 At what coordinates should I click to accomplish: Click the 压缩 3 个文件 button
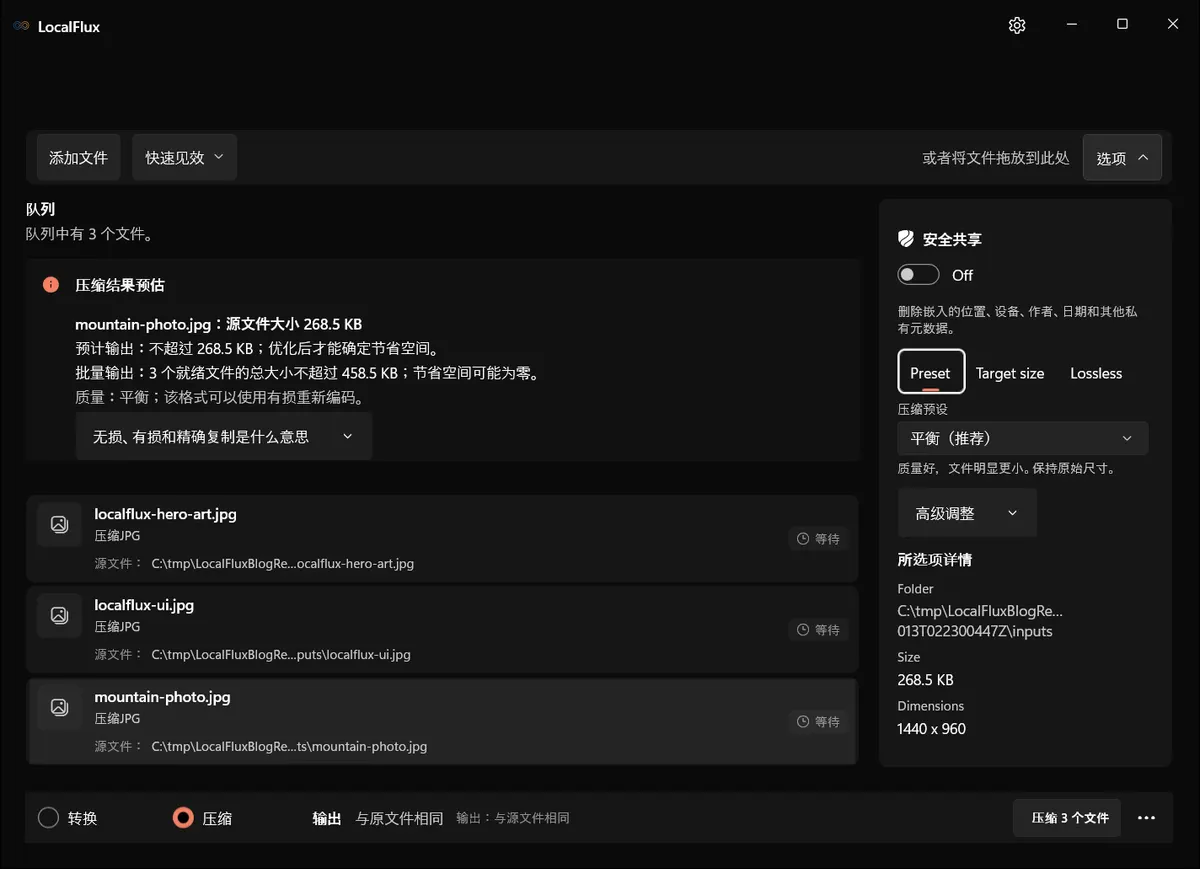pyautogui.click(x=1067, y=818)
